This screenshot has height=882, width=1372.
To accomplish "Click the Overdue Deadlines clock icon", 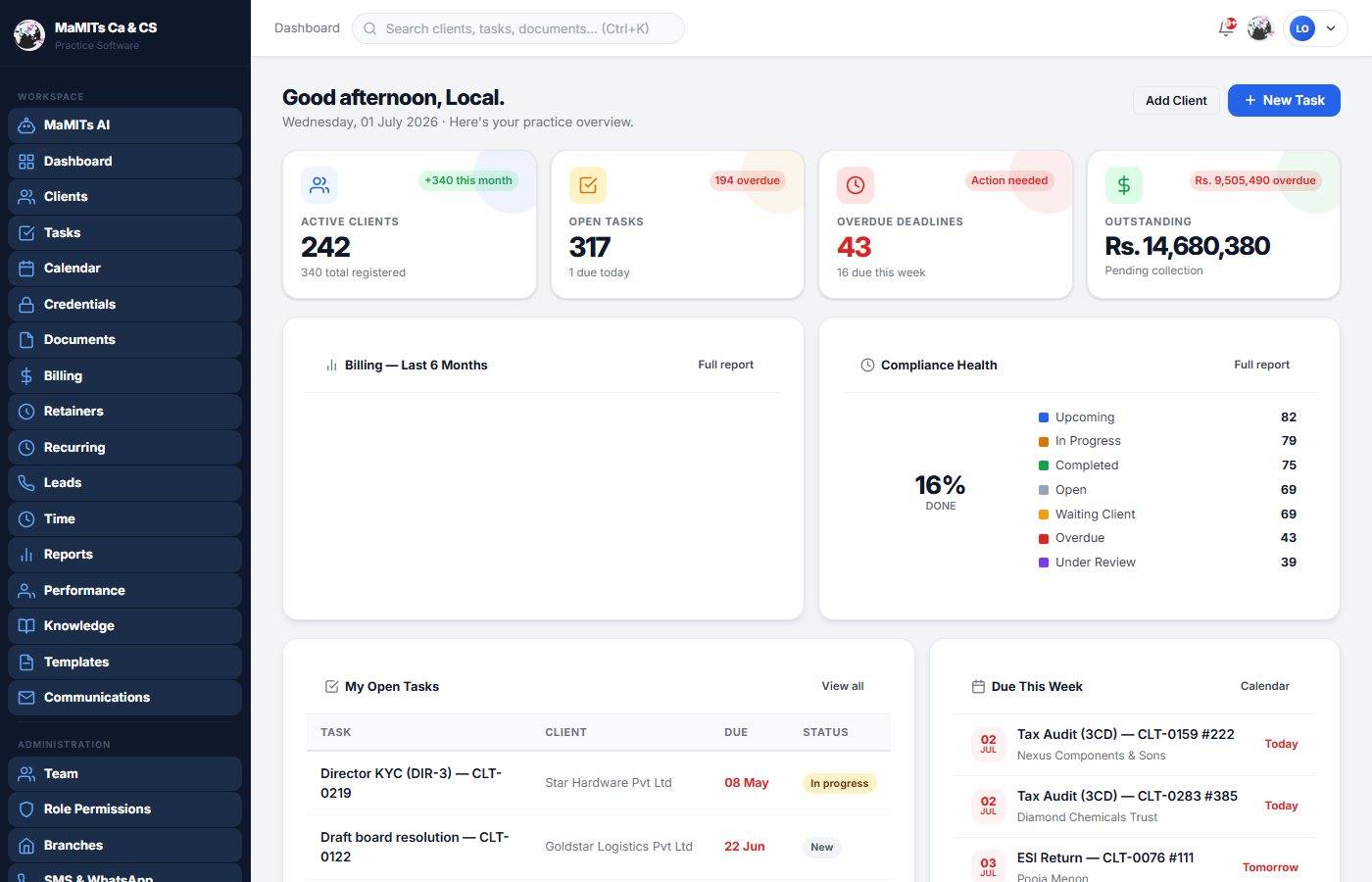I will pyautogui.click(x=856, y=185).
